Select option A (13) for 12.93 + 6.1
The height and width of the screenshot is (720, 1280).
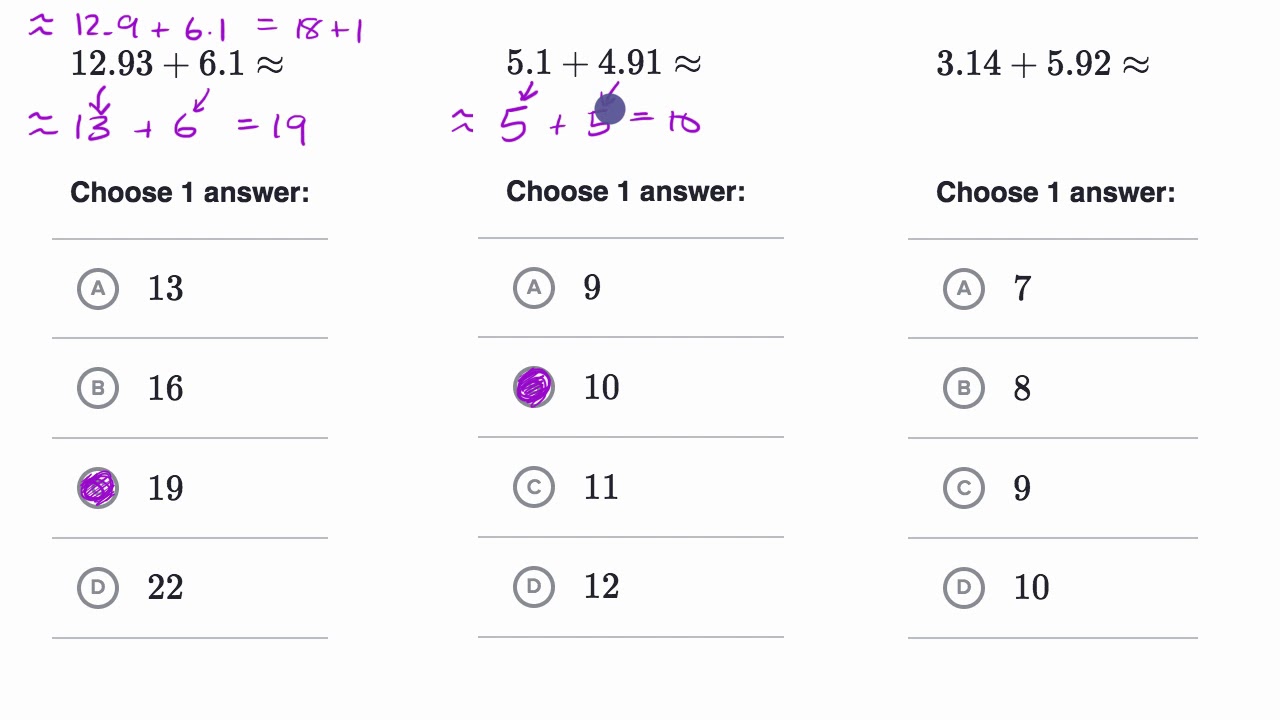click(98, 289)
